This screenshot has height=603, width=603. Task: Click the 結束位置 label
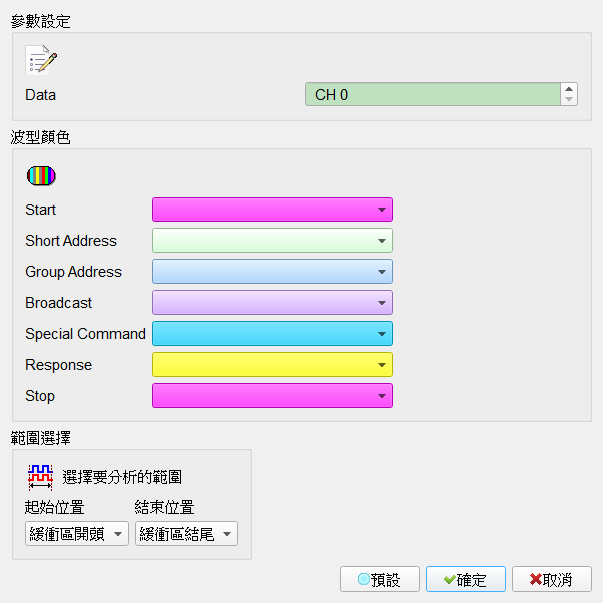(164, 507)
